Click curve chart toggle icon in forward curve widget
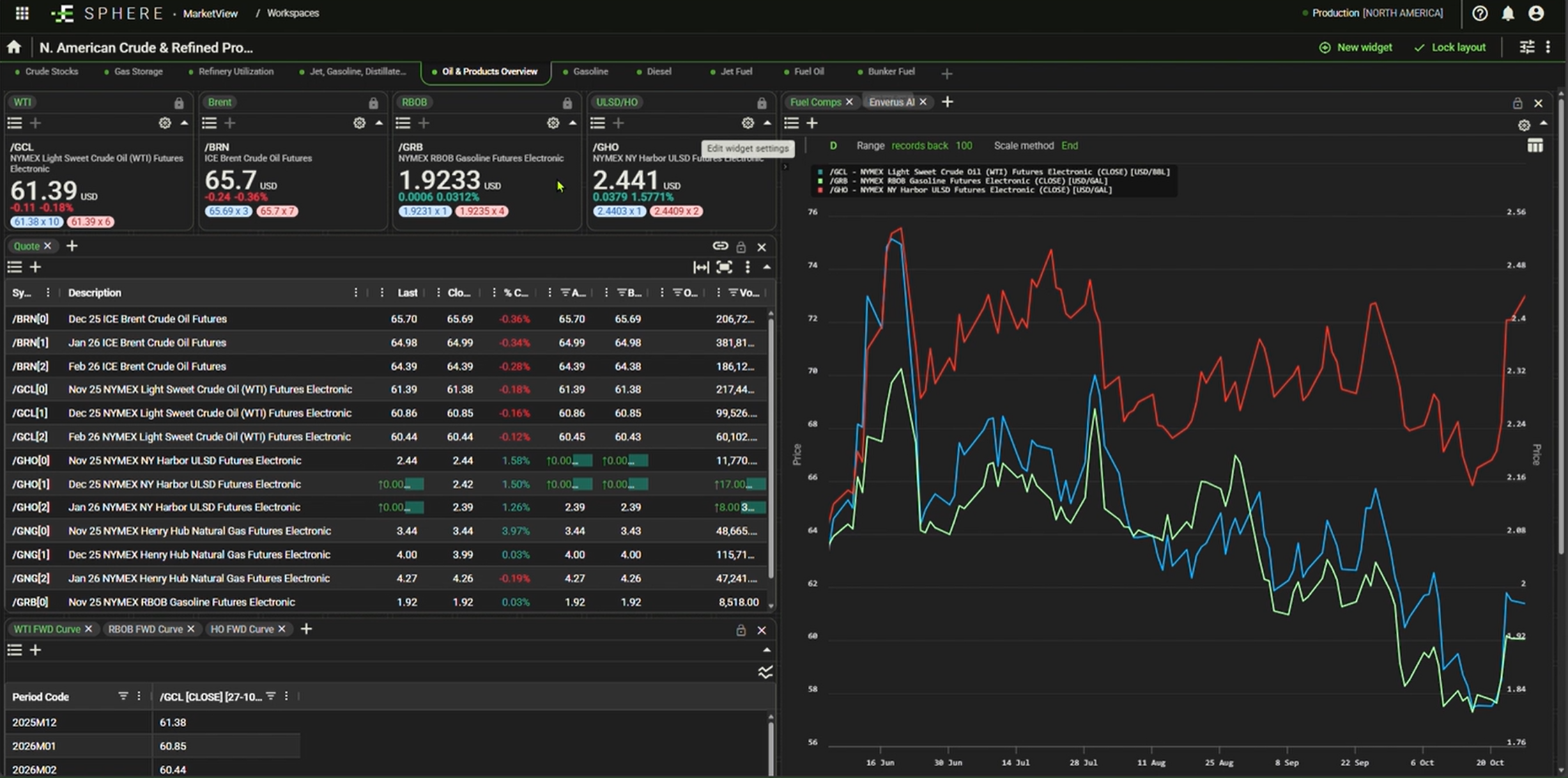 pyautogui.click(x=765, y=672)
